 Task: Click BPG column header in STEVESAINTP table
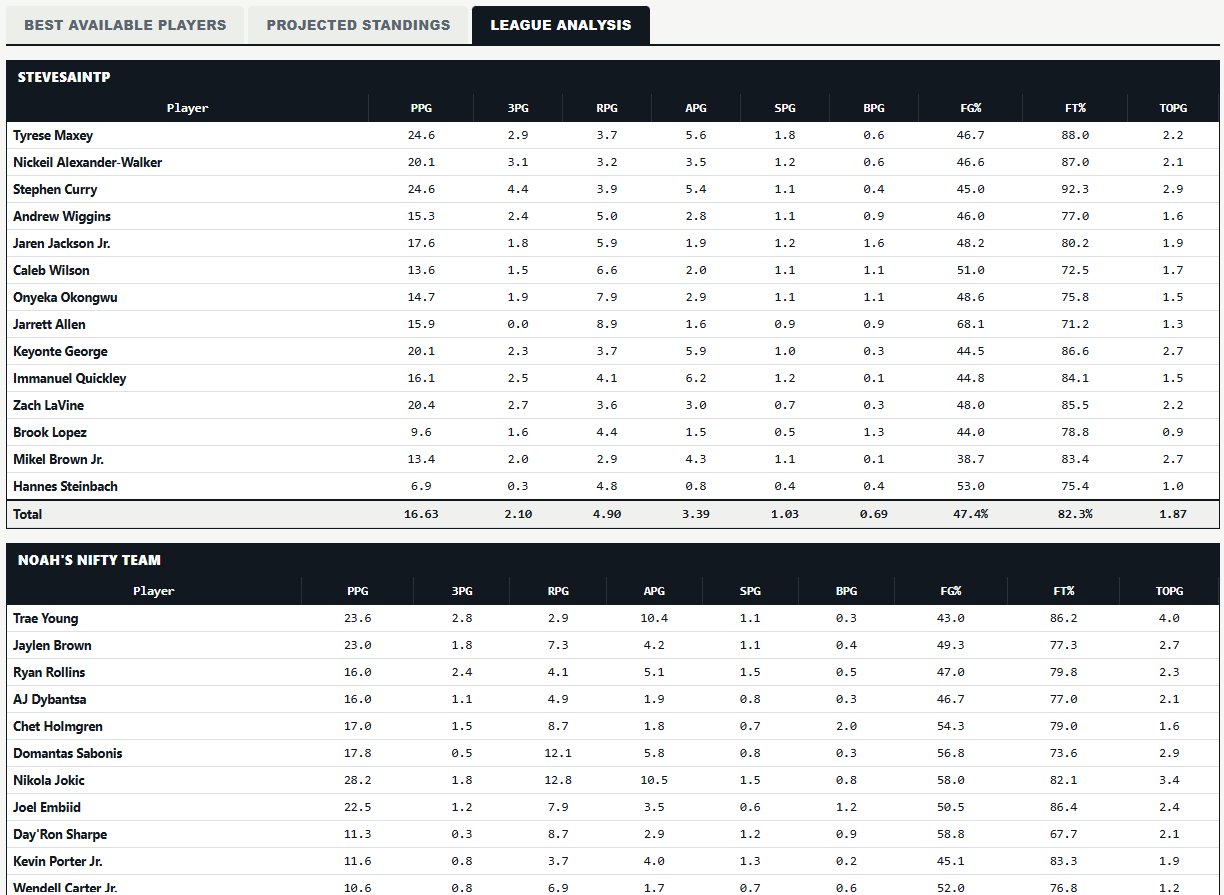tap(874, 108)
